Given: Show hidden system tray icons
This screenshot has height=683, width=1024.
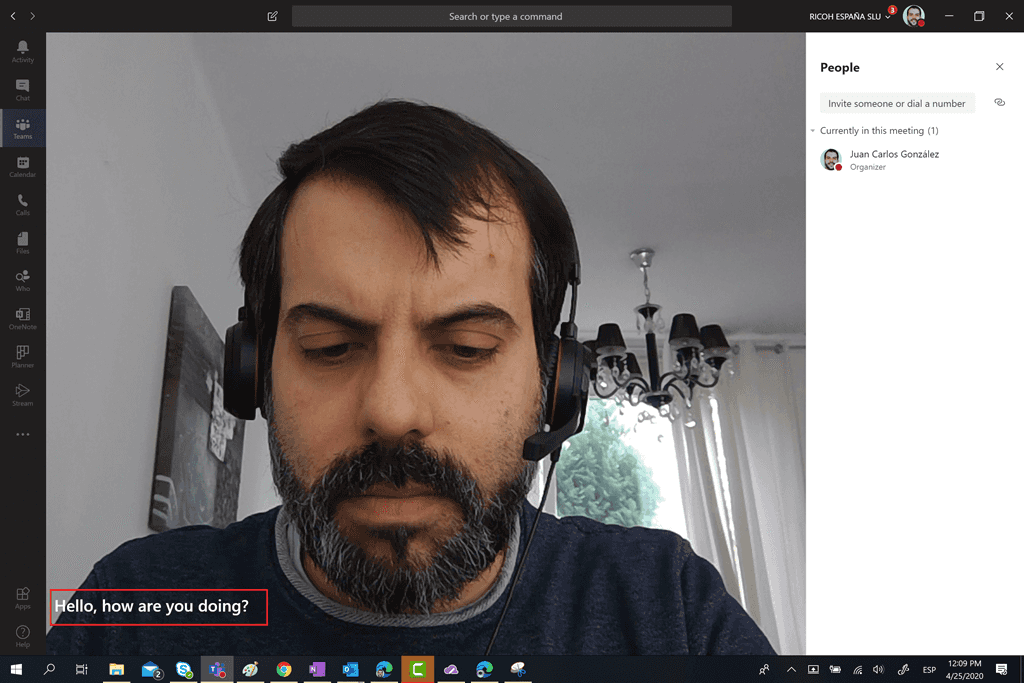Looking at the screenshot, I should (x=791, y=669).
